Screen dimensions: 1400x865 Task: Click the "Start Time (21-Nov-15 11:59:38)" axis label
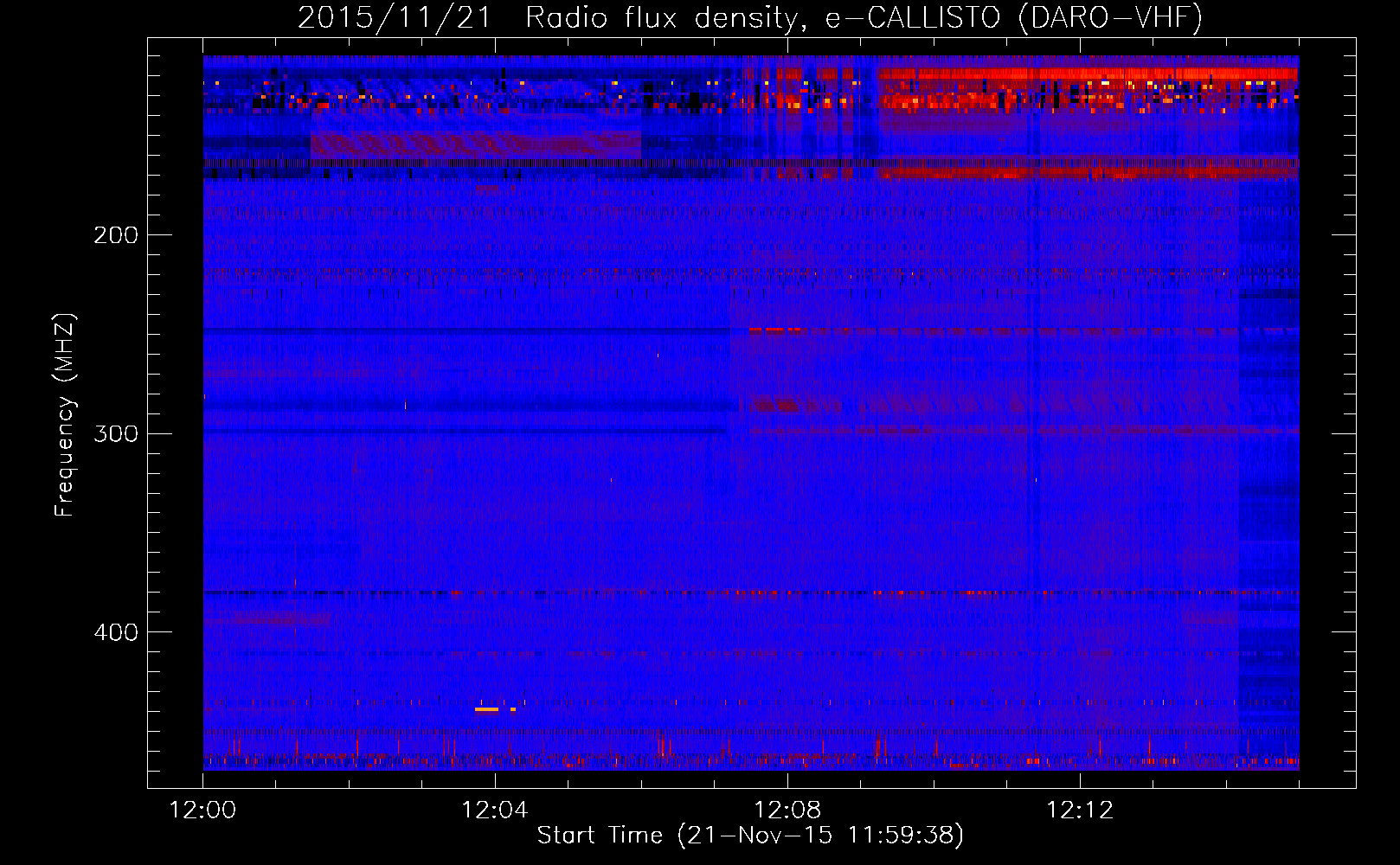pyautogui.click(x=750, y=836)
